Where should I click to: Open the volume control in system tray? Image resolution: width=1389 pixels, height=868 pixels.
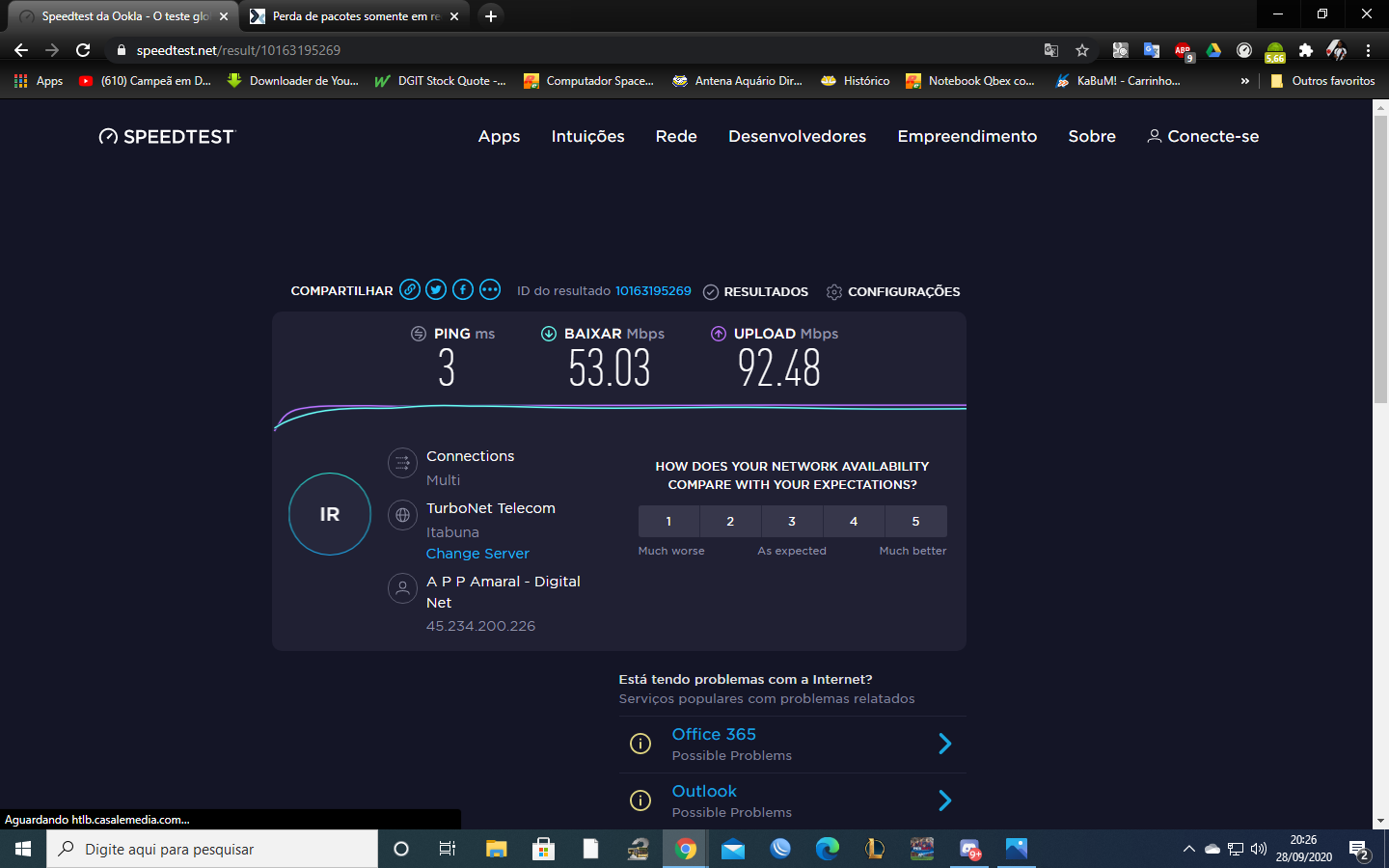tap(1258, 849)
